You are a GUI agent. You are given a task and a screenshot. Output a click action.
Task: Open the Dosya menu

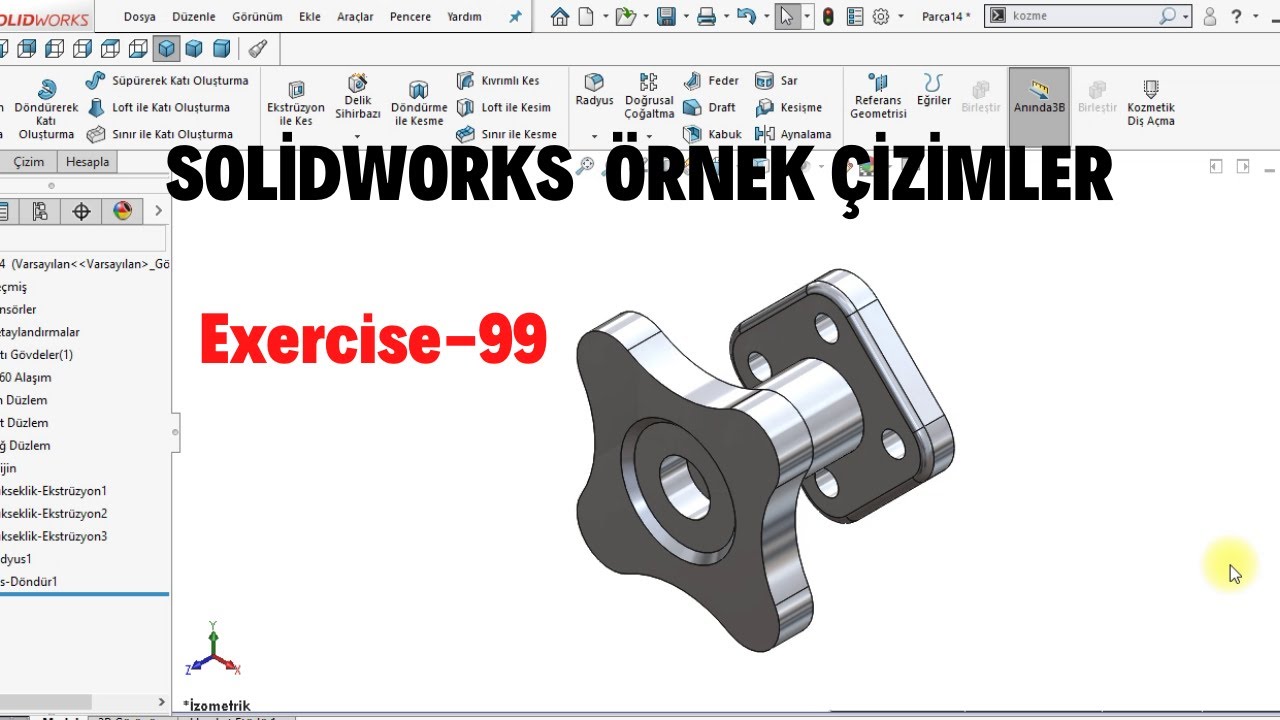point(139,17)
